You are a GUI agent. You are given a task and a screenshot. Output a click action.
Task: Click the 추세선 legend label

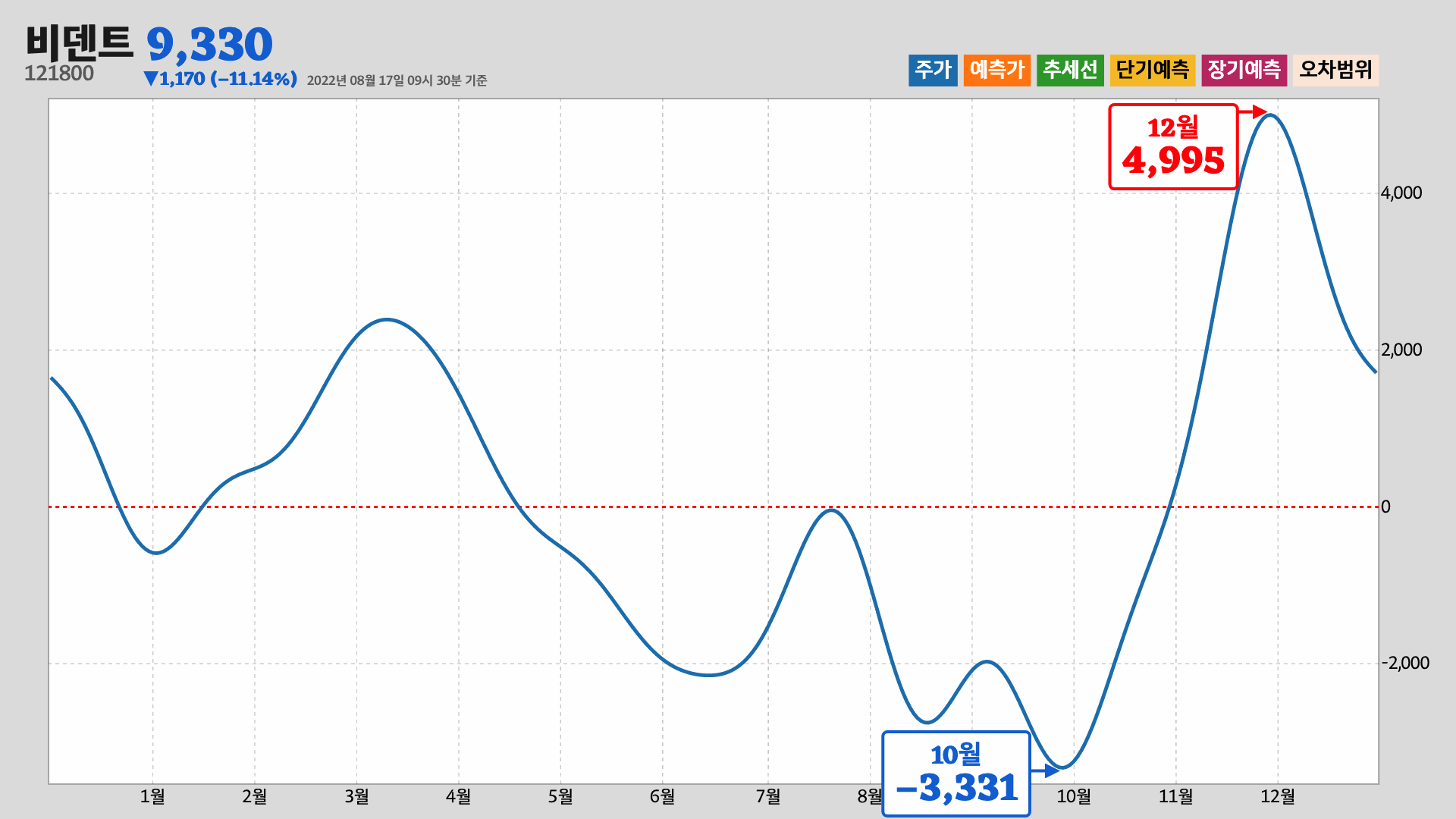click(1070, 71)
